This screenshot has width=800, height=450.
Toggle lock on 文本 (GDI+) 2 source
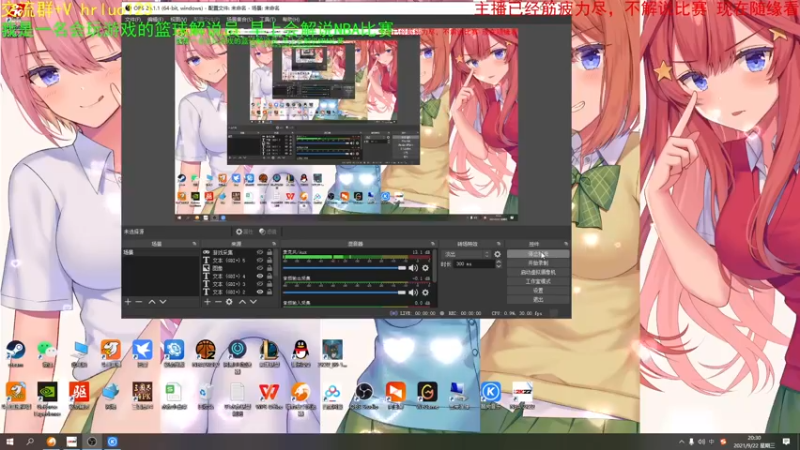click(x=269, y=292)
